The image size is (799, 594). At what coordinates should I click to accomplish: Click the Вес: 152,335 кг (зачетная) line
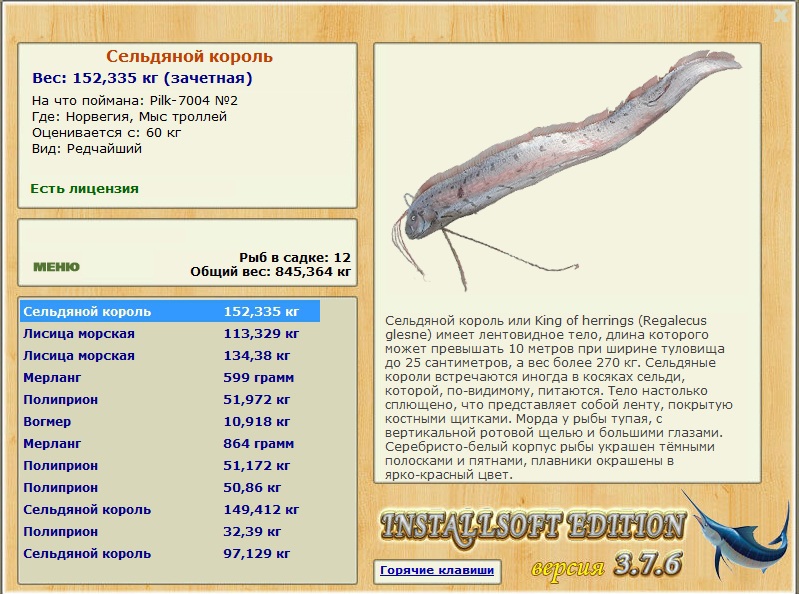[142, 78]
